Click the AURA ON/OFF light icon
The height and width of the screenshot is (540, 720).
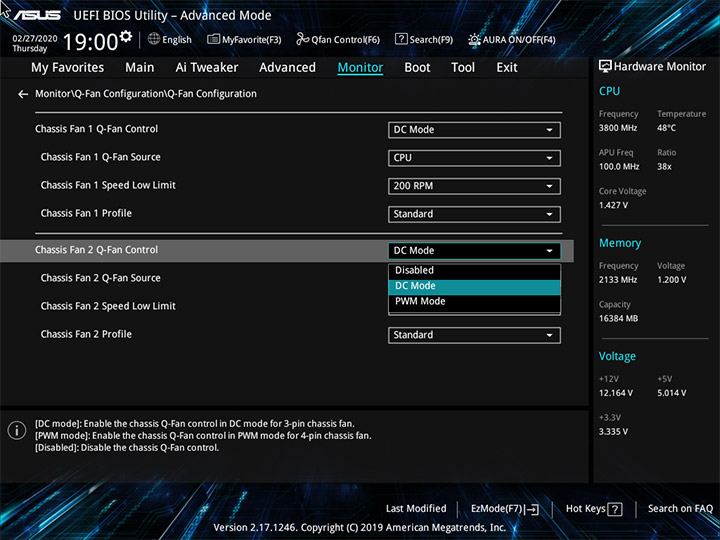[x=474, y=39]
